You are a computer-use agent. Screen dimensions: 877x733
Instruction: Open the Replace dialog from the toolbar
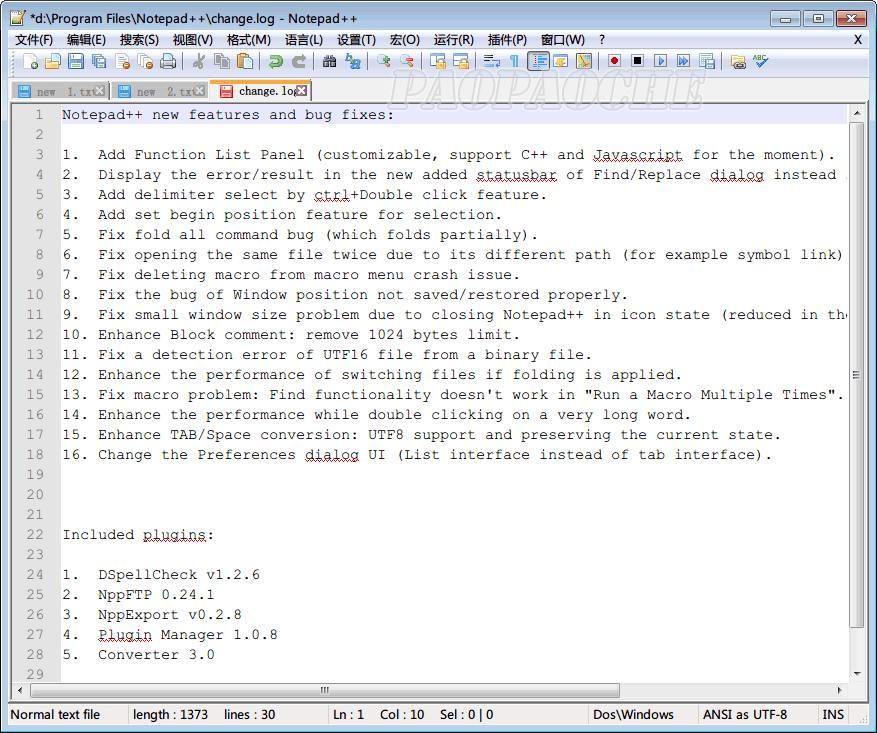tap(352, 61)
